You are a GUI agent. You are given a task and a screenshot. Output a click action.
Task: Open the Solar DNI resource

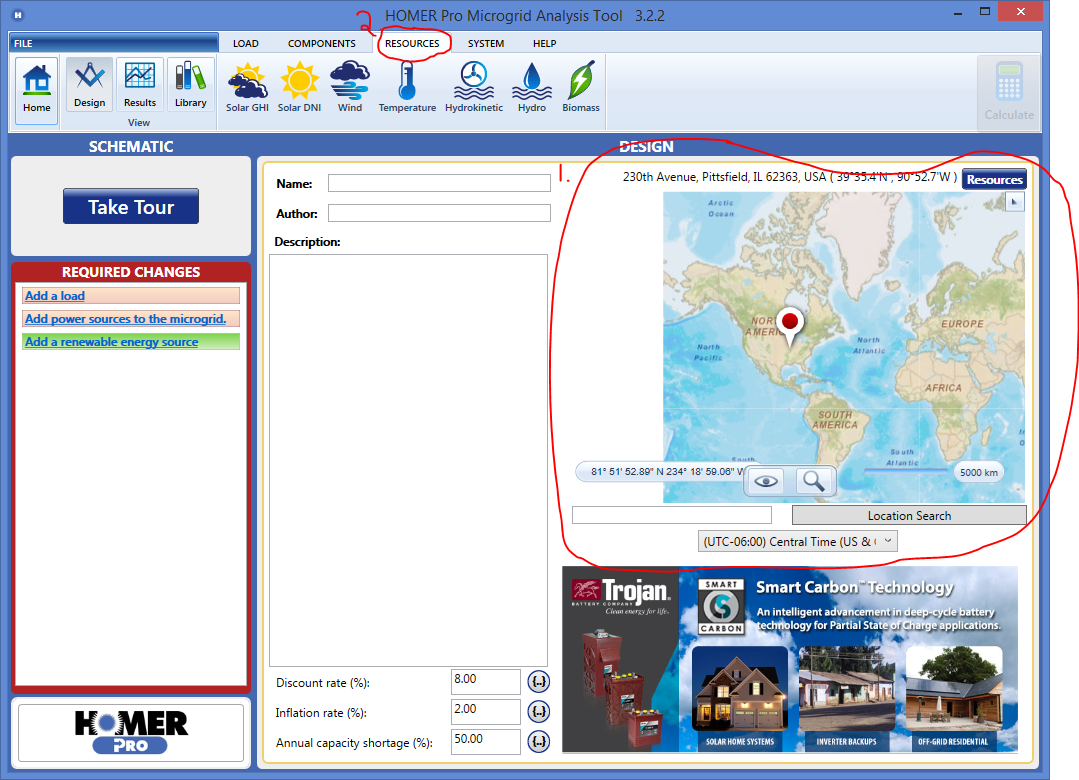pos(299,86)
